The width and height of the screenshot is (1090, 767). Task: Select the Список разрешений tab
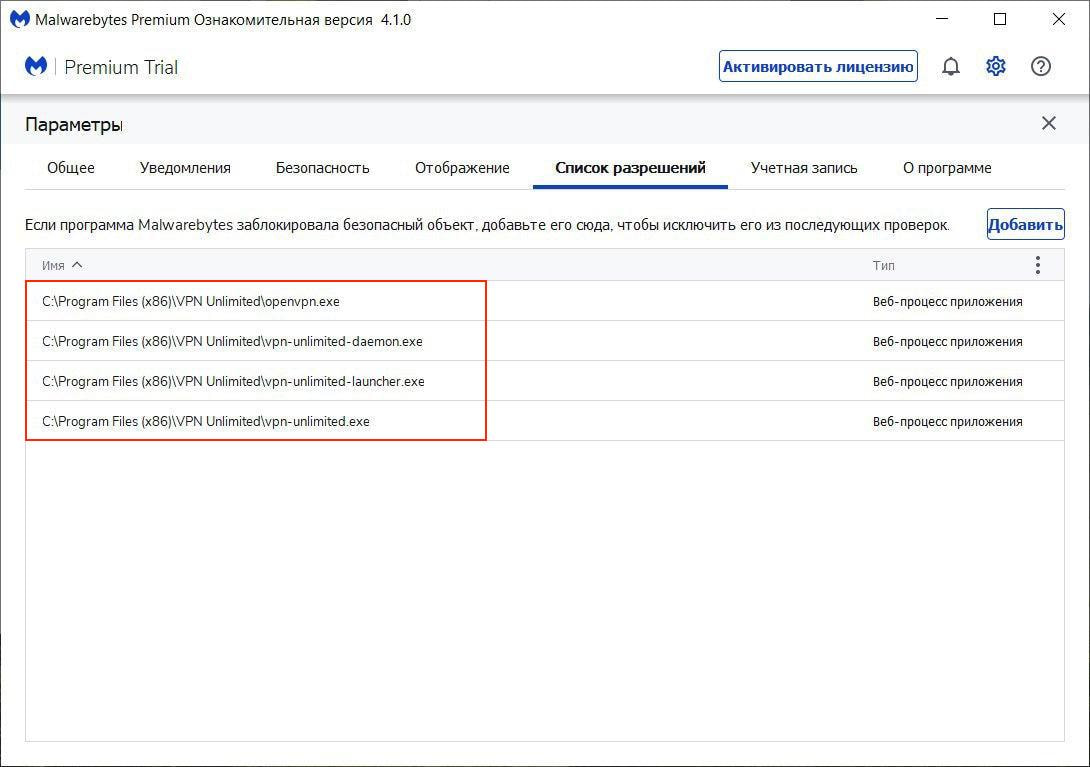pyautogui.click(x=630, y=168)
